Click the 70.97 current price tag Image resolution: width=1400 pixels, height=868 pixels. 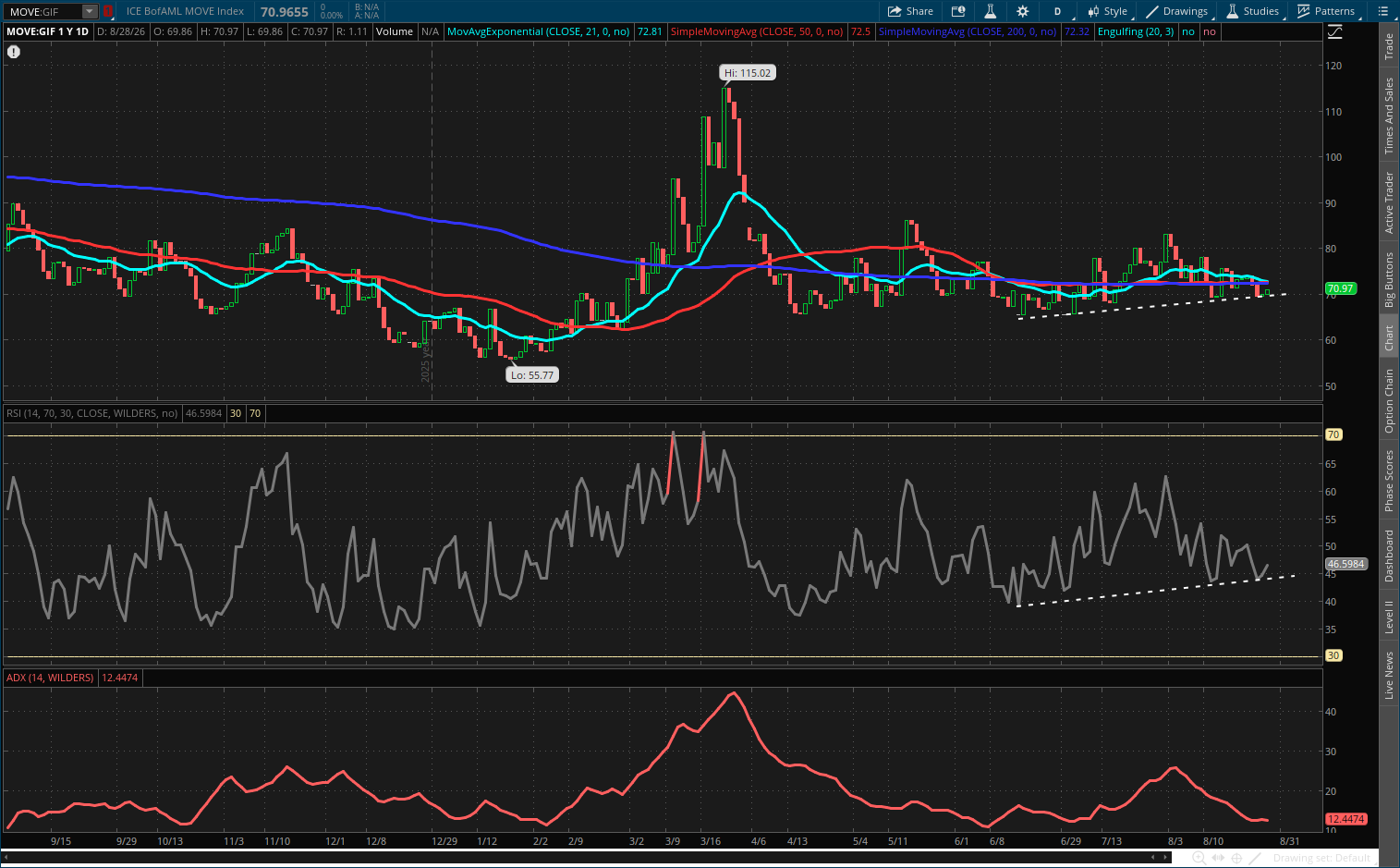pyautogui.click(x=1340, y=288)
